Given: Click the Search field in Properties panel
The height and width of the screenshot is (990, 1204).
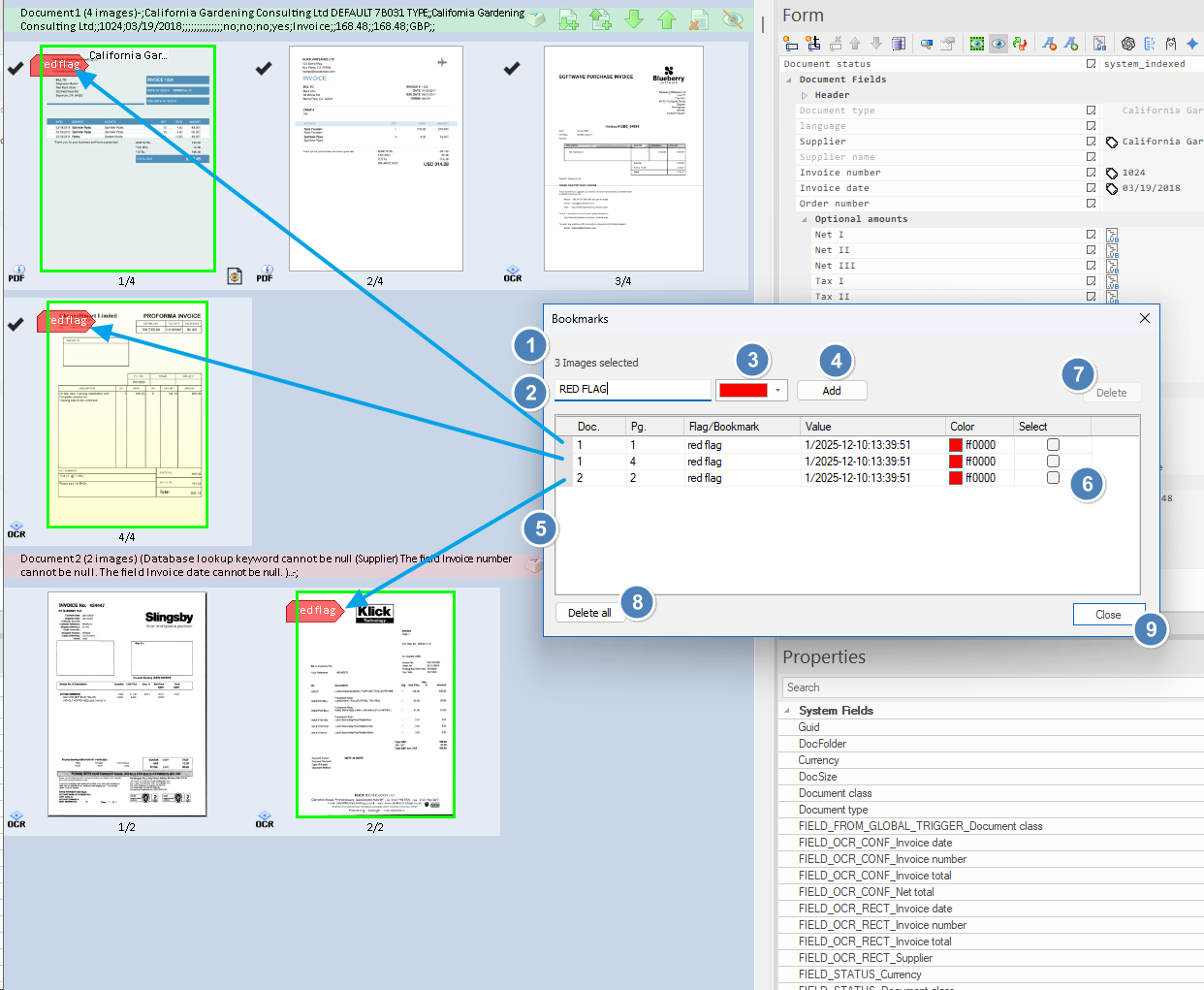Looking at the screenshot, I should coord(989,687).
